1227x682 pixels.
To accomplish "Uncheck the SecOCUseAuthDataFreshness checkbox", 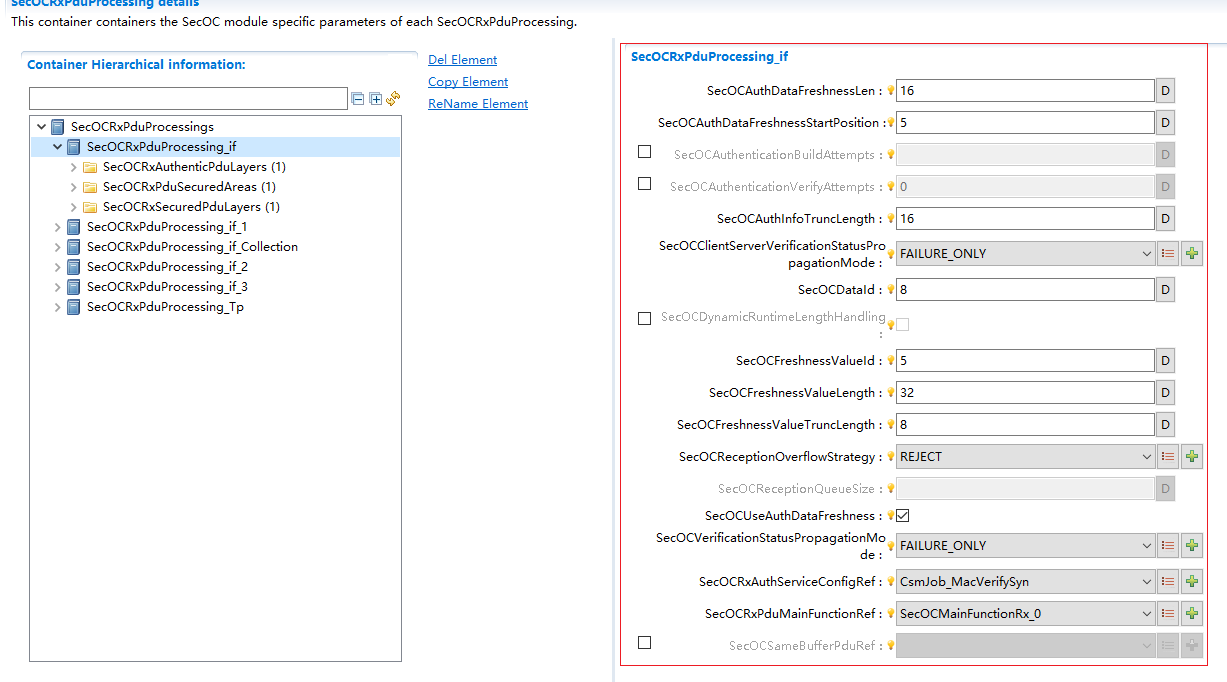I will 903,515.
